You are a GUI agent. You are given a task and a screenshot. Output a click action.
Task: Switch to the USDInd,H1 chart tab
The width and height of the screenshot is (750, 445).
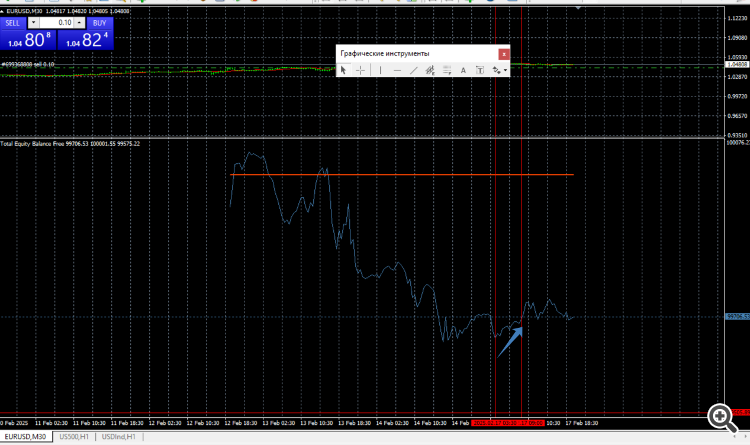pos(119,436)
